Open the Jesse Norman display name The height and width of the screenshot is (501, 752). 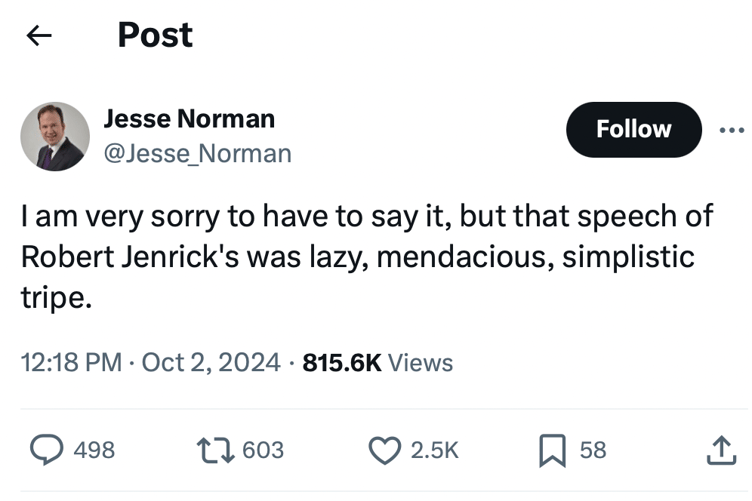click(189, 119)
